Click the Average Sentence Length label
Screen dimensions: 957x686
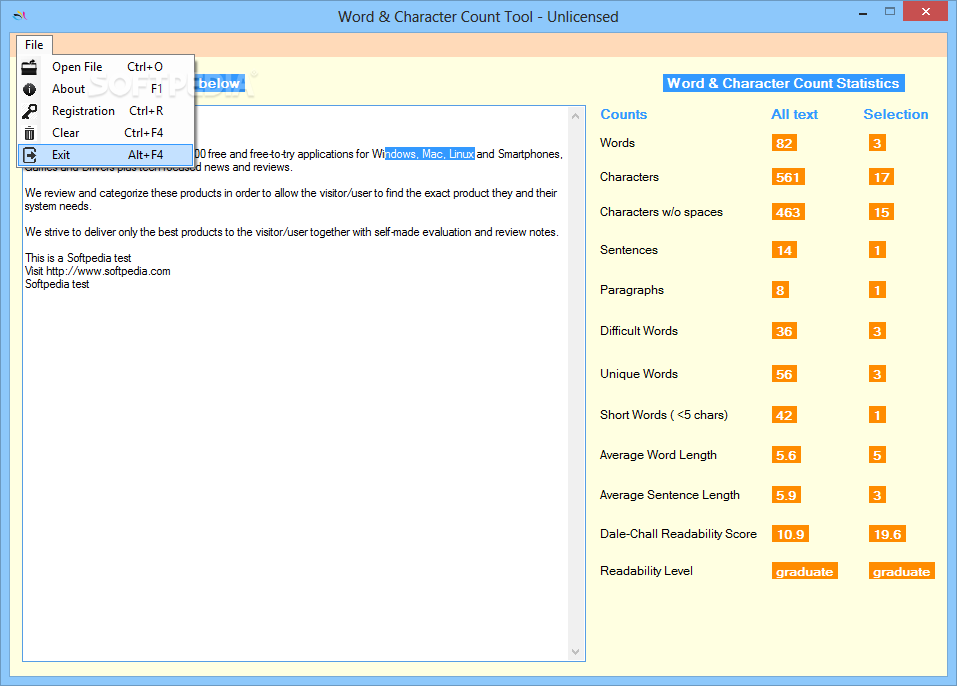(670, 495)
